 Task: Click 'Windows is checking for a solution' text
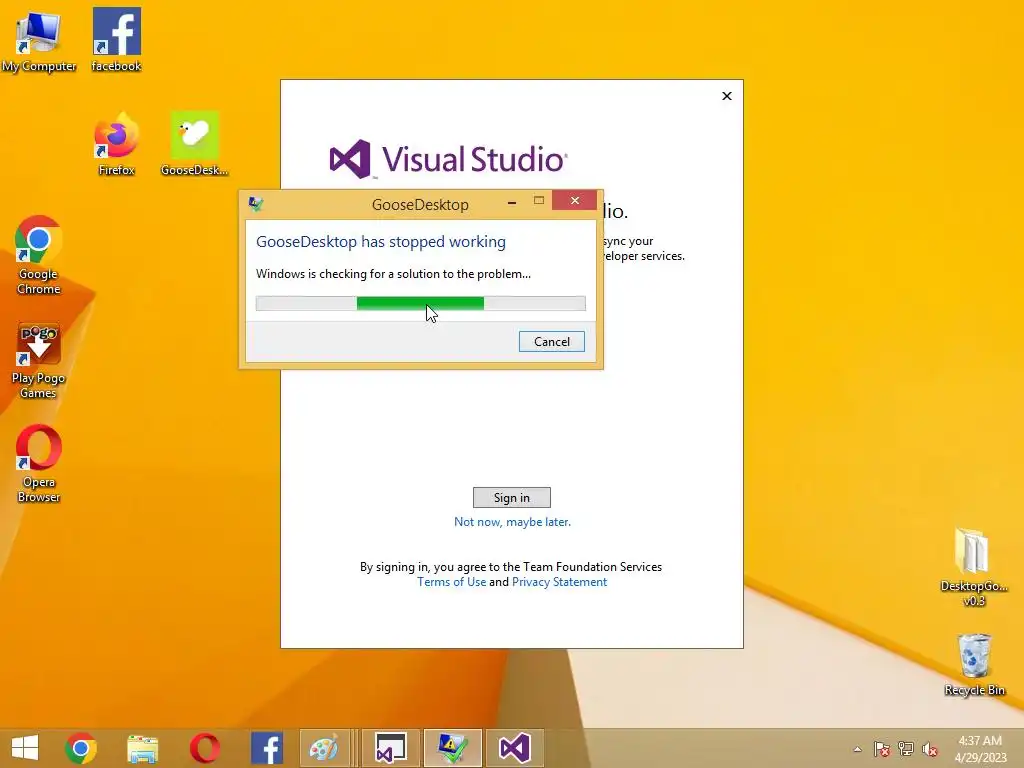pos(393,274)
